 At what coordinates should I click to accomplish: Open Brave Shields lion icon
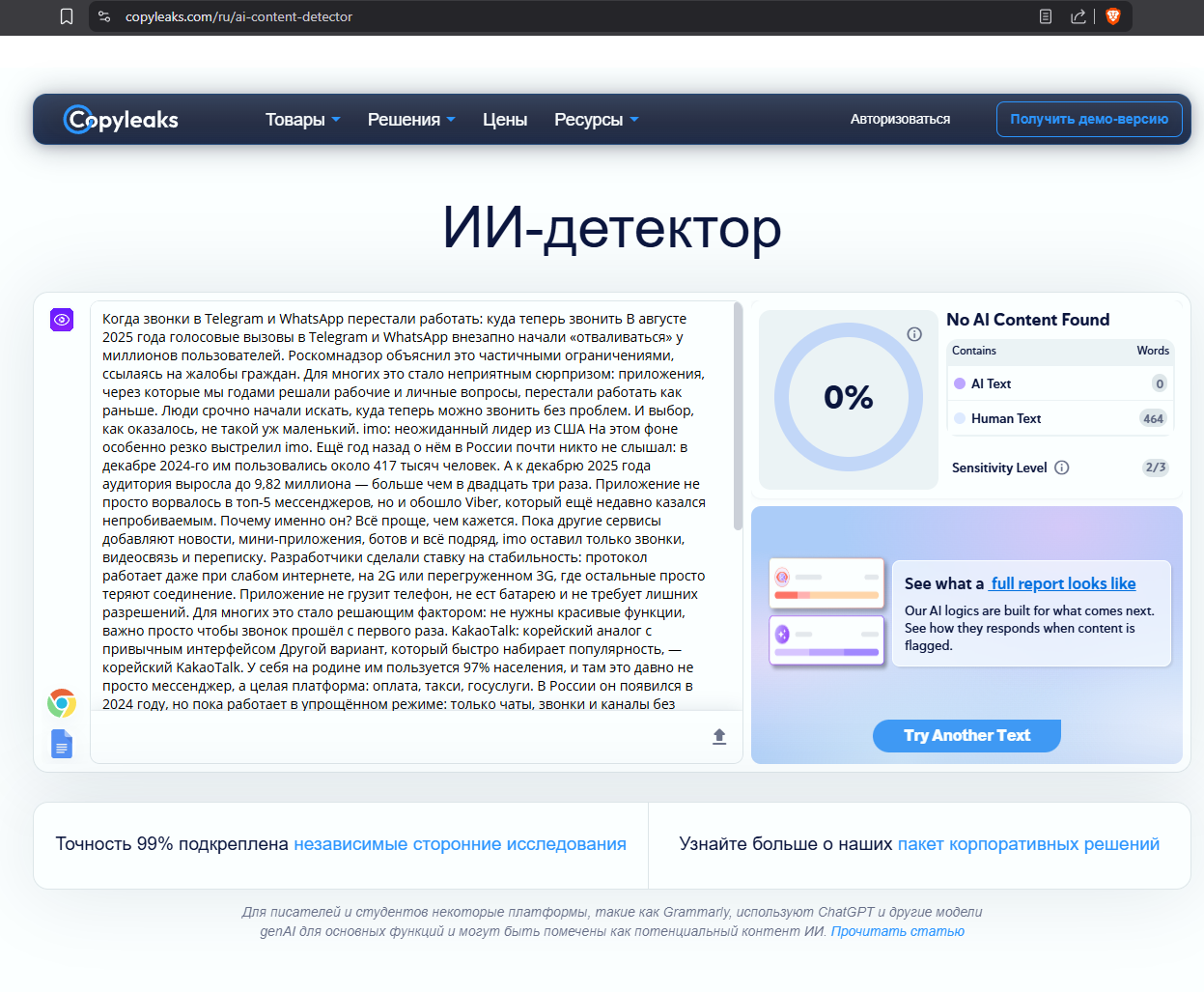(1113, 16)
